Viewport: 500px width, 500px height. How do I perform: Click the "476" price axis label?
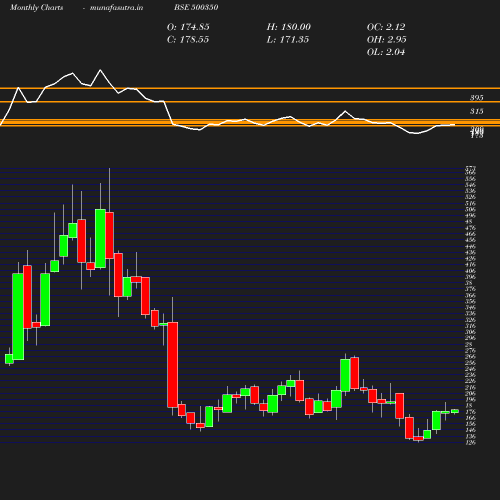tap(470, 228)
